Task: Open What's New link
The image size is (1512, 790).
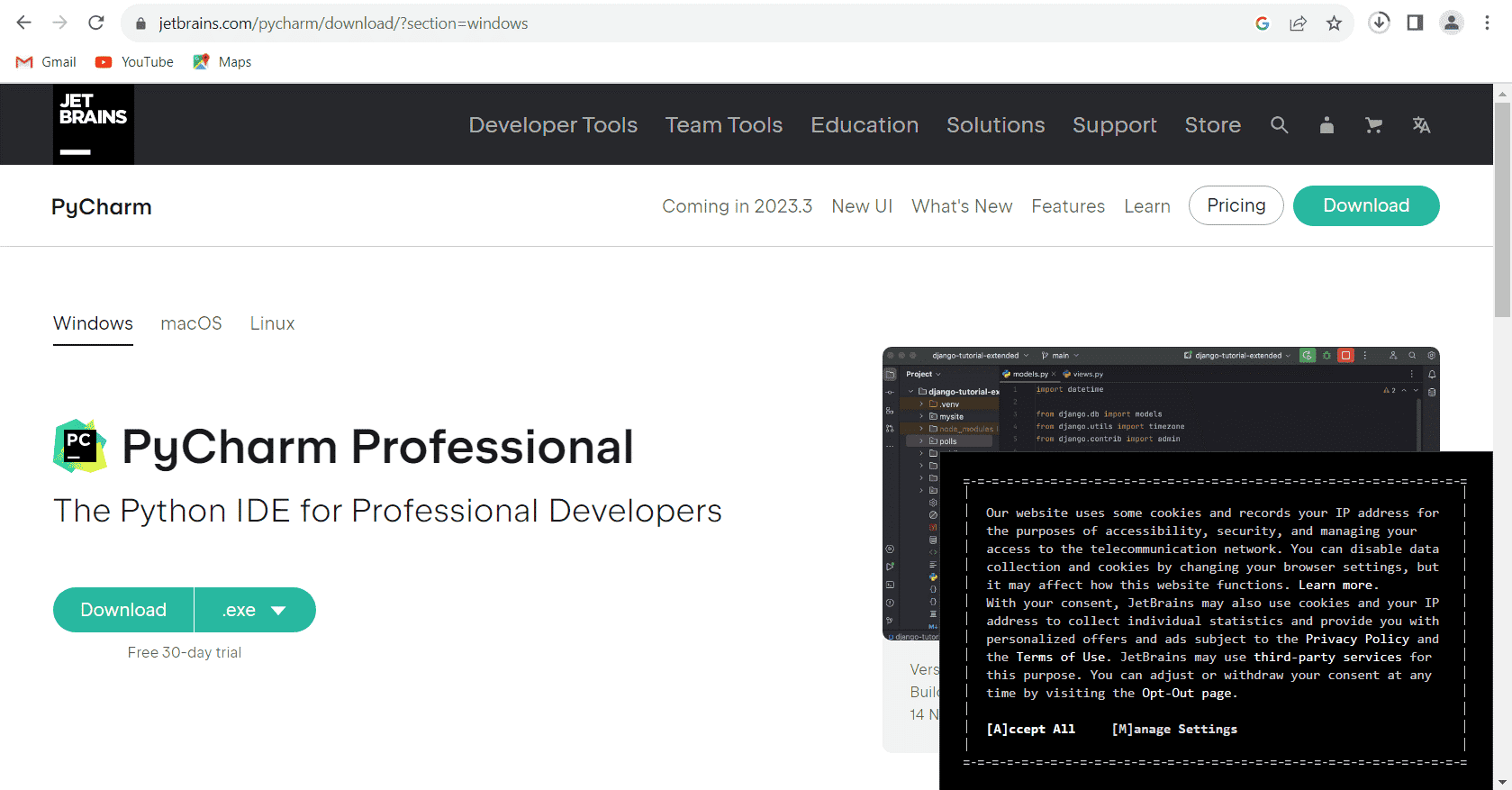Action: tap(962, 206)
